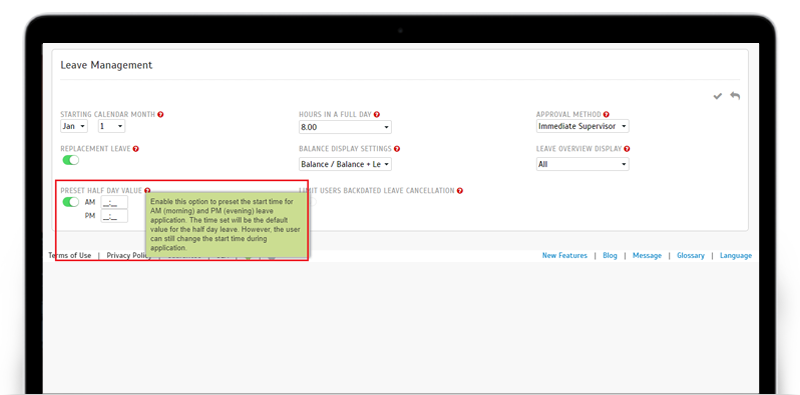Image resolution: width=800 pixels, height=395 pixels.
Task: Open help icon beside Approval Method
Action: click(606, 114)
